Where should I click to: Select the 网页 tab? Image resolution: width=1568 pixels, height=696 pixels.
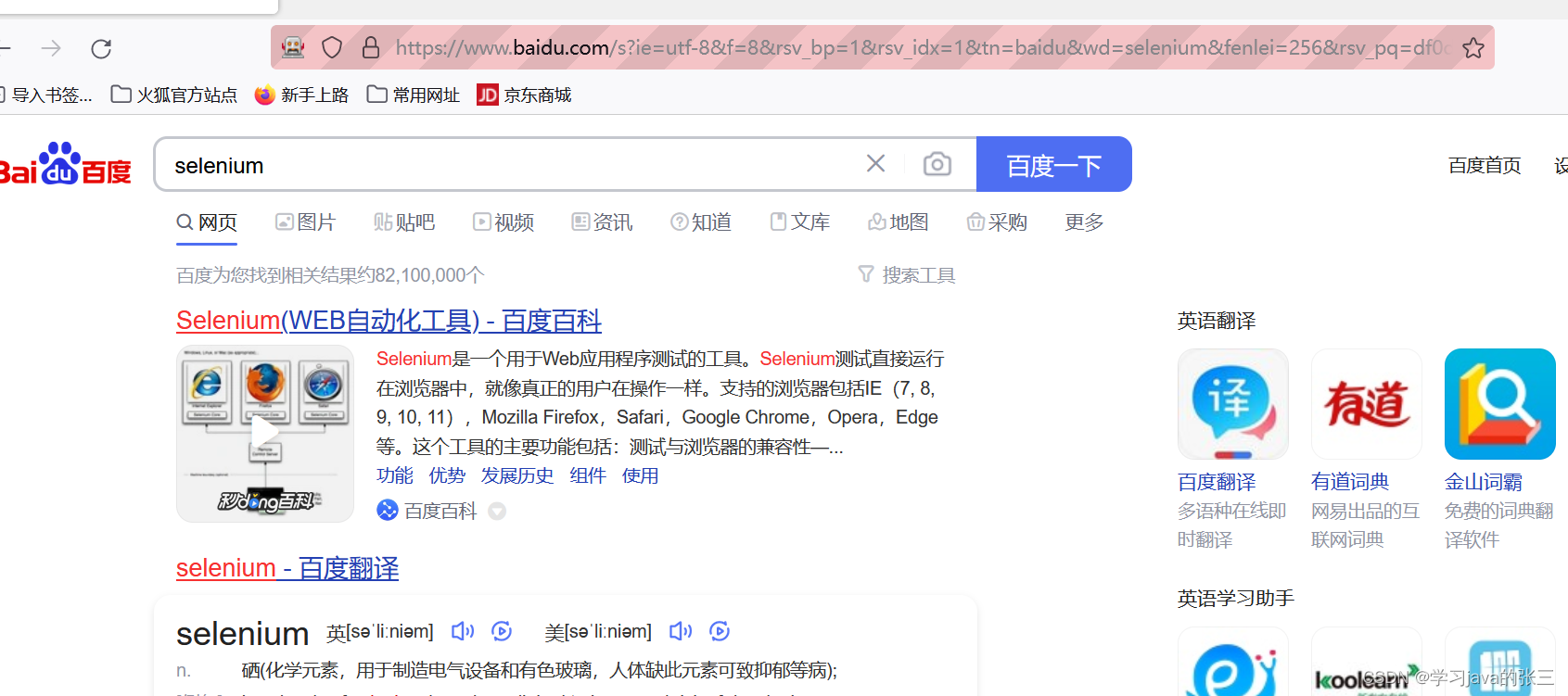pos(207,222)
